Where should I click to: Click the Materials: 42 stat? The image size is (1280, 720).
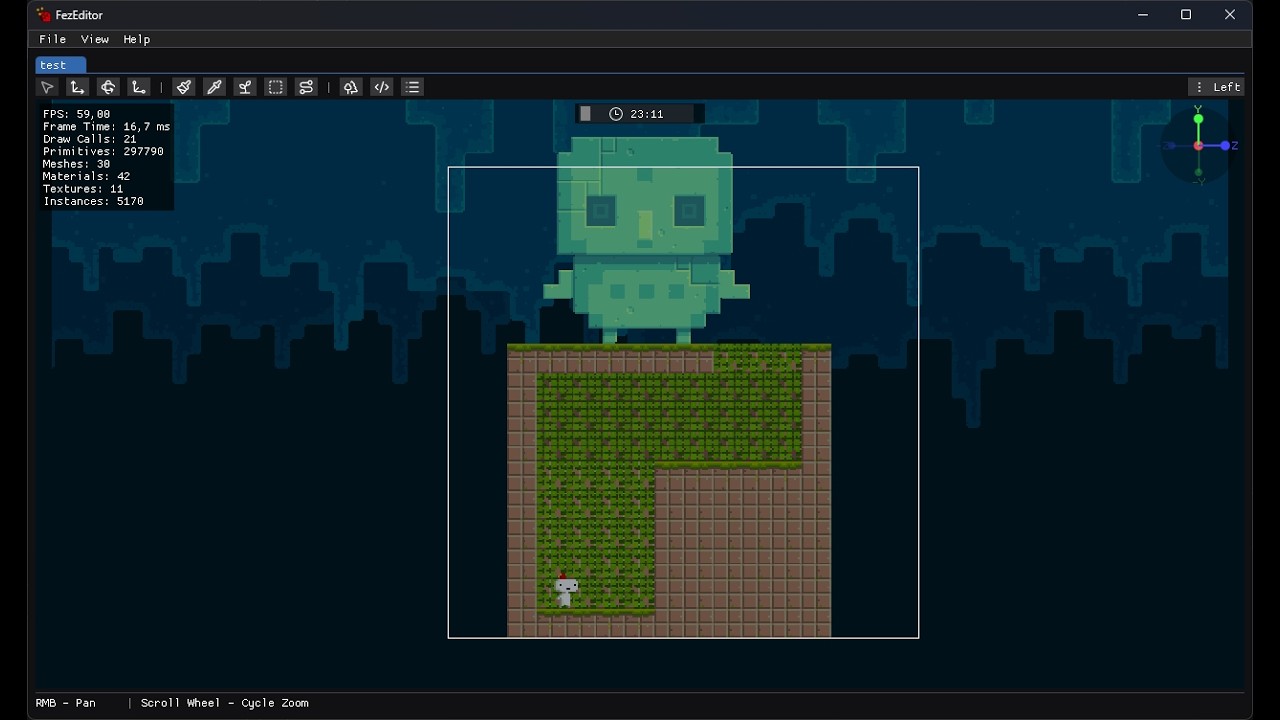[x=86, y=177]
